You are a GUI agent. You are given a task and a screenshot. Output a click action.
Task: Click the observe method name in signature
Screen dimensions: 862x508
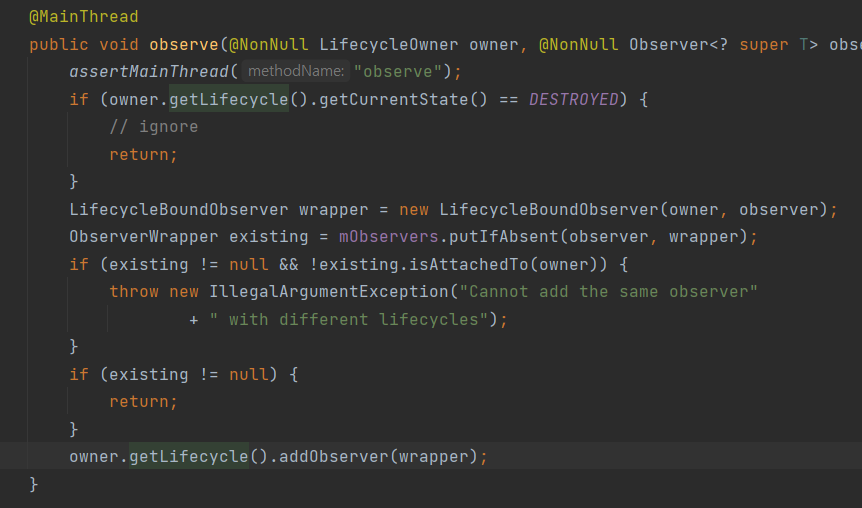click(x=184, y=45)
